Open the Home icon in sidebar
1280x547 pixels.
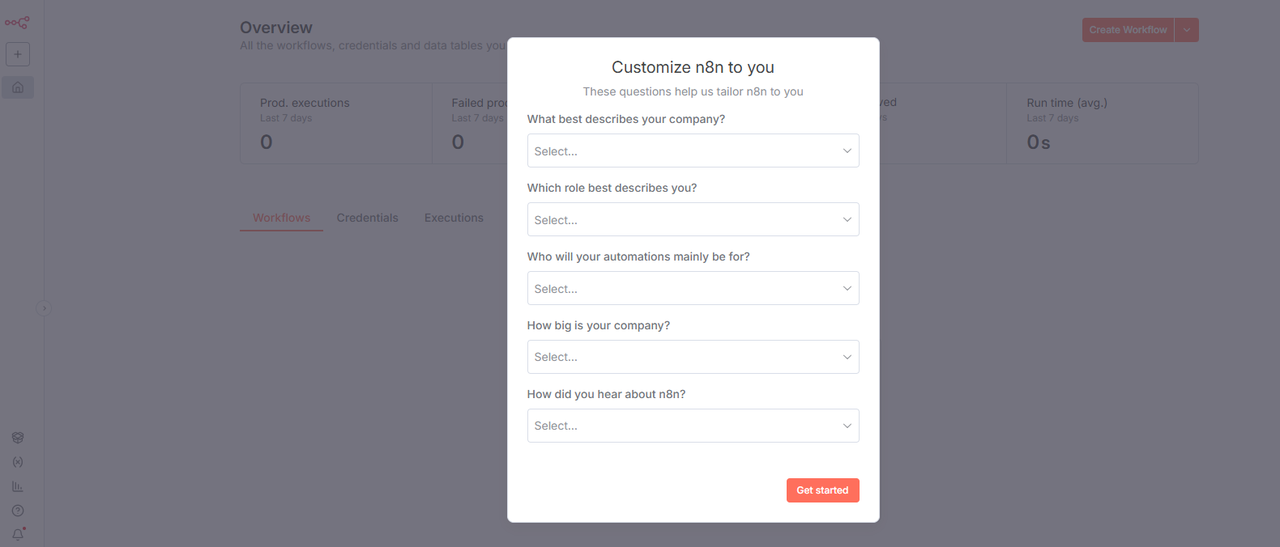(x=17, y=88)
